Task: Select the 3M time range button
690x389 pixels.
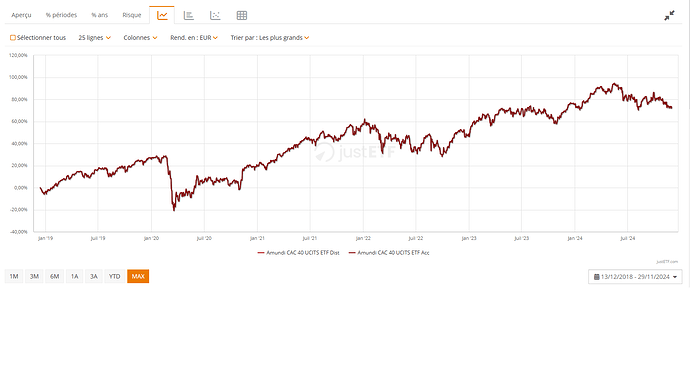Action: coord(34,276)
